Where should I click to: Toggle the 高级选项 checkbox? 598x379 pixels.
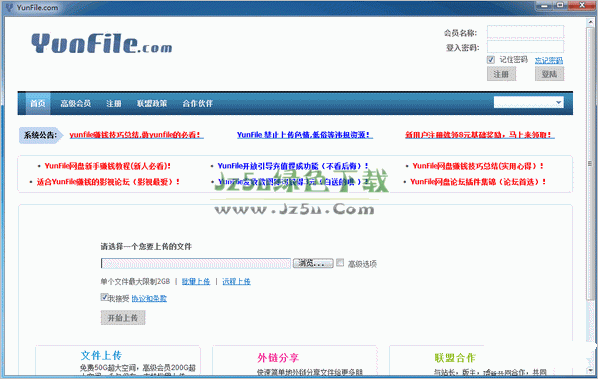pyautogui.click(x=340, y=262)
